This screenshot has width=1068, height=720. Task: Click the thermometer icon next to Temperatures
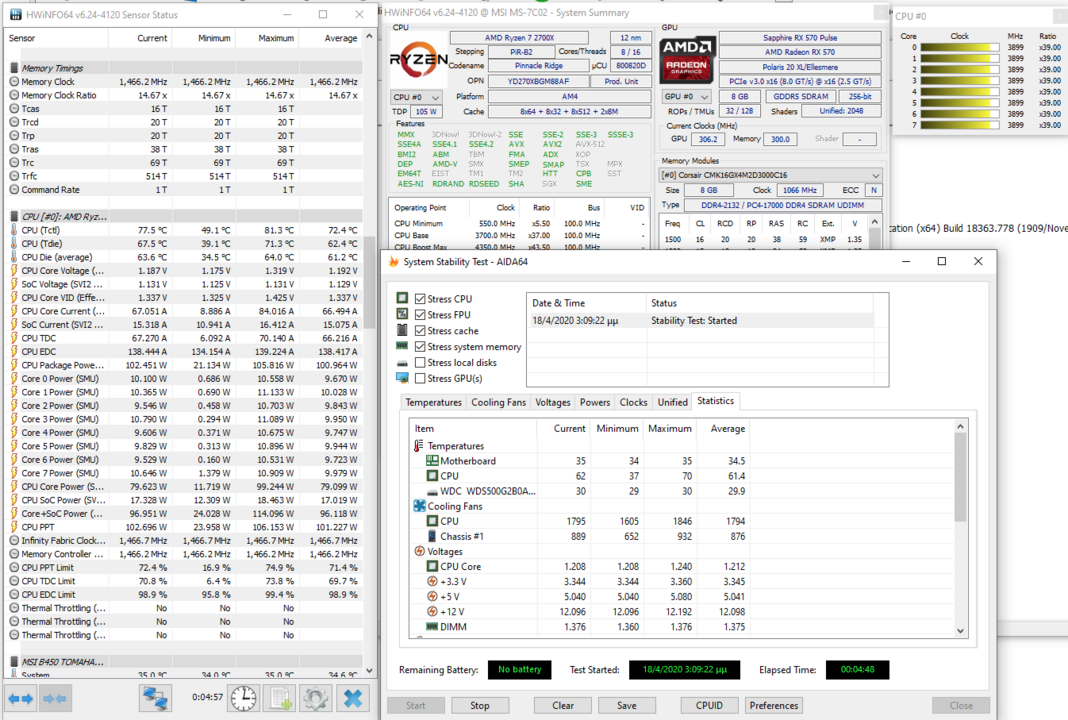[x=419, y=445]
